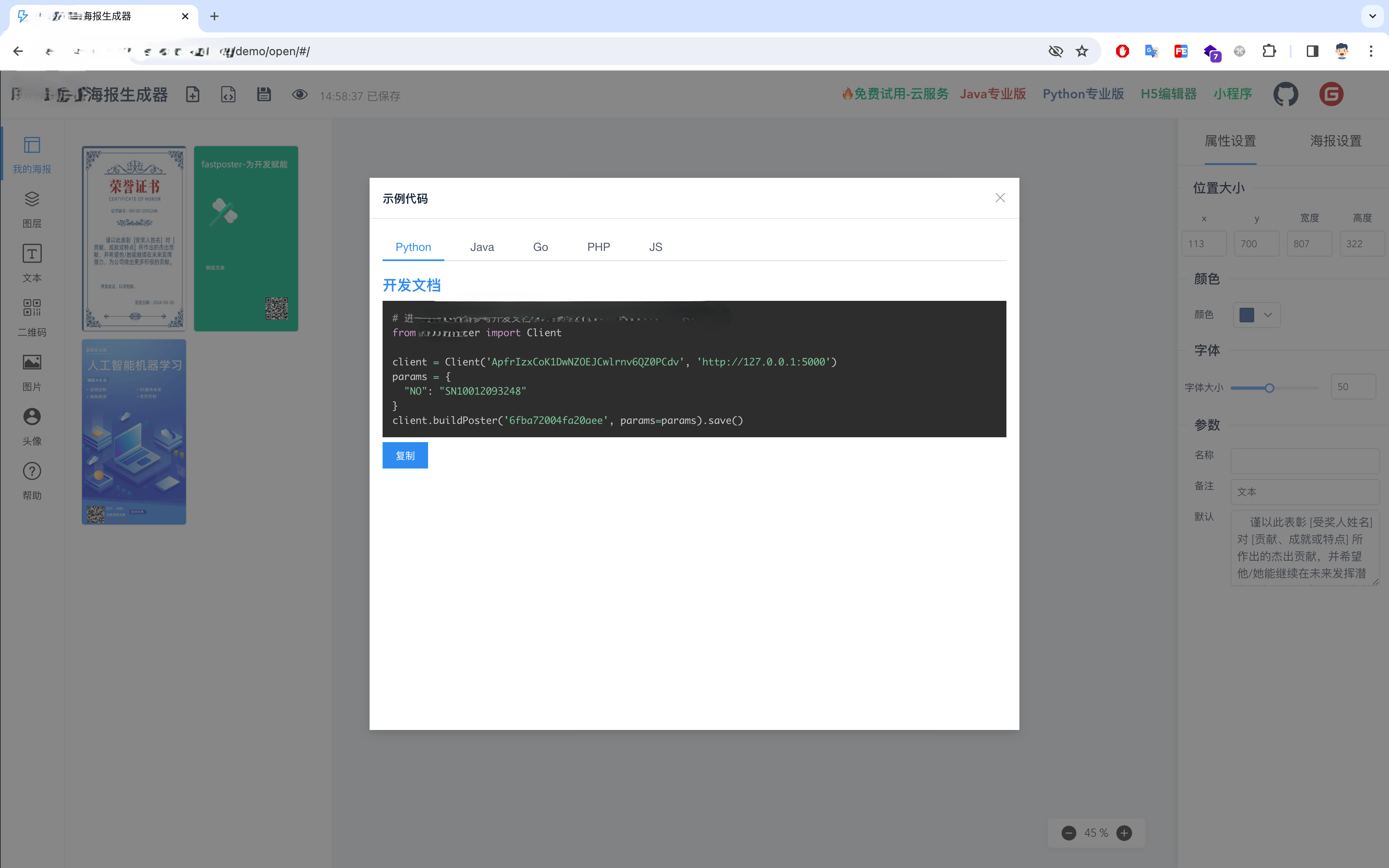
Task: Switch to the Java code tab
Action: click(x=482, y=247)
